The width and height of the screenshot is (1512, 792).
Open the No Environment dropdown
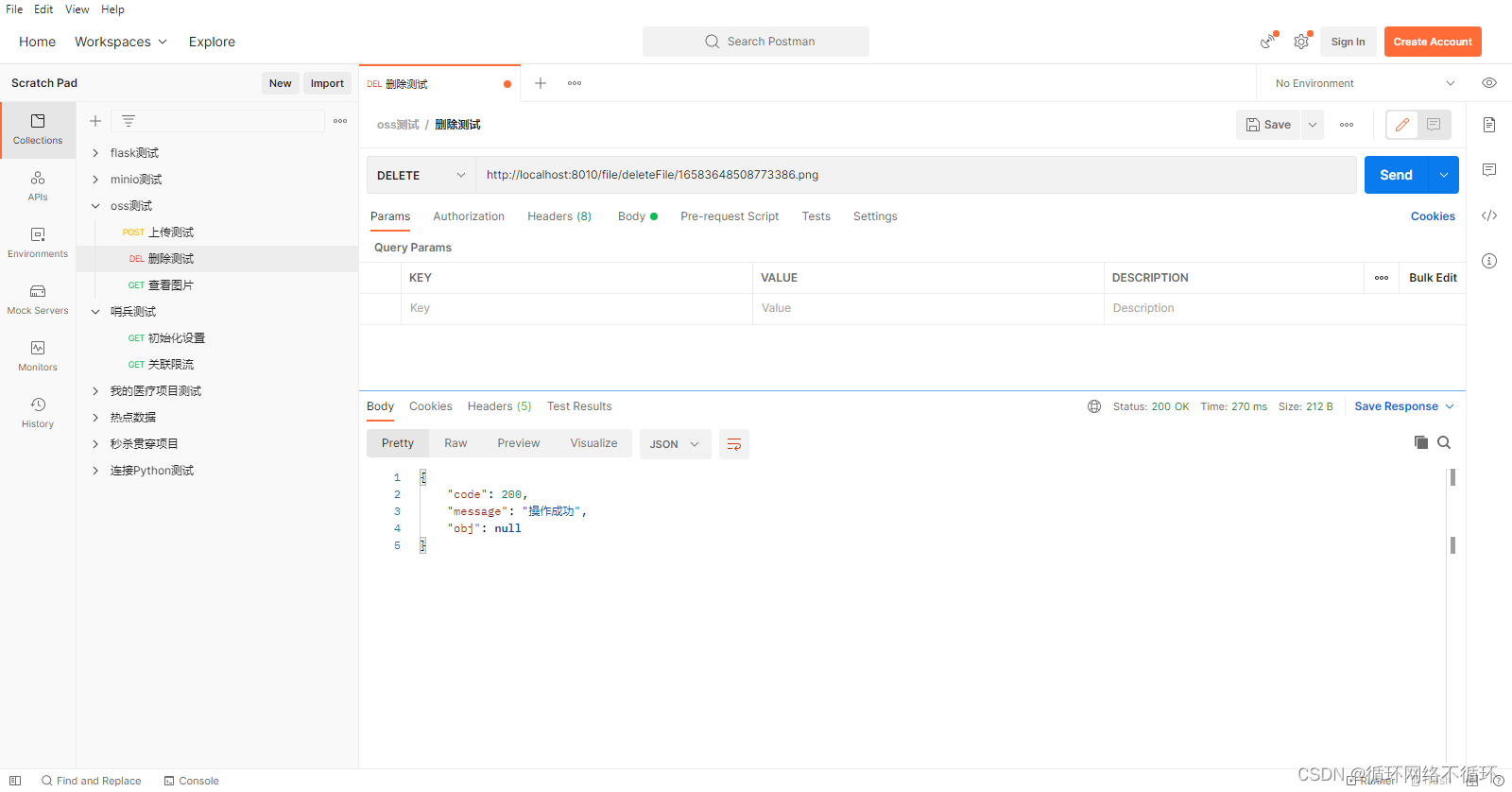tap(1364, 83)
